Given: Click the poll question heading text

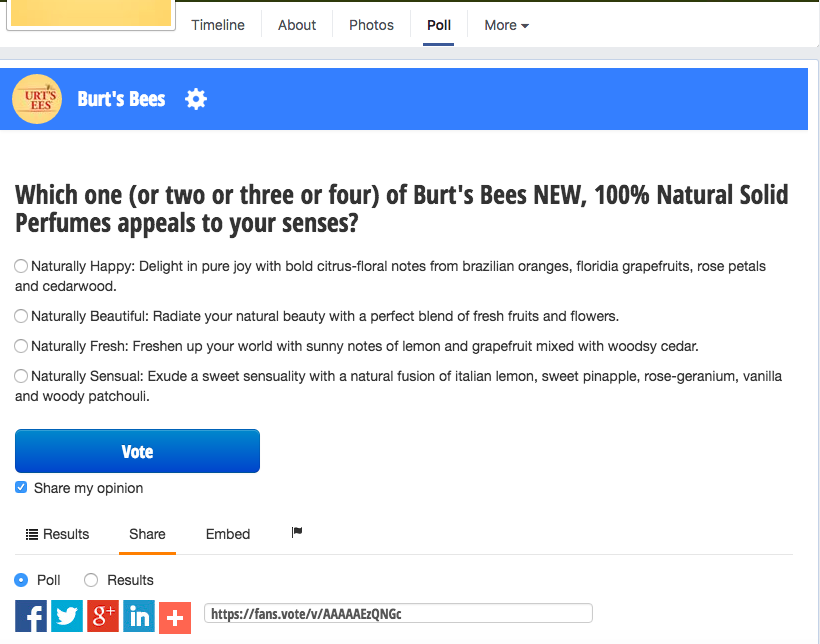Looking at the screenshot, I should 402,209.
